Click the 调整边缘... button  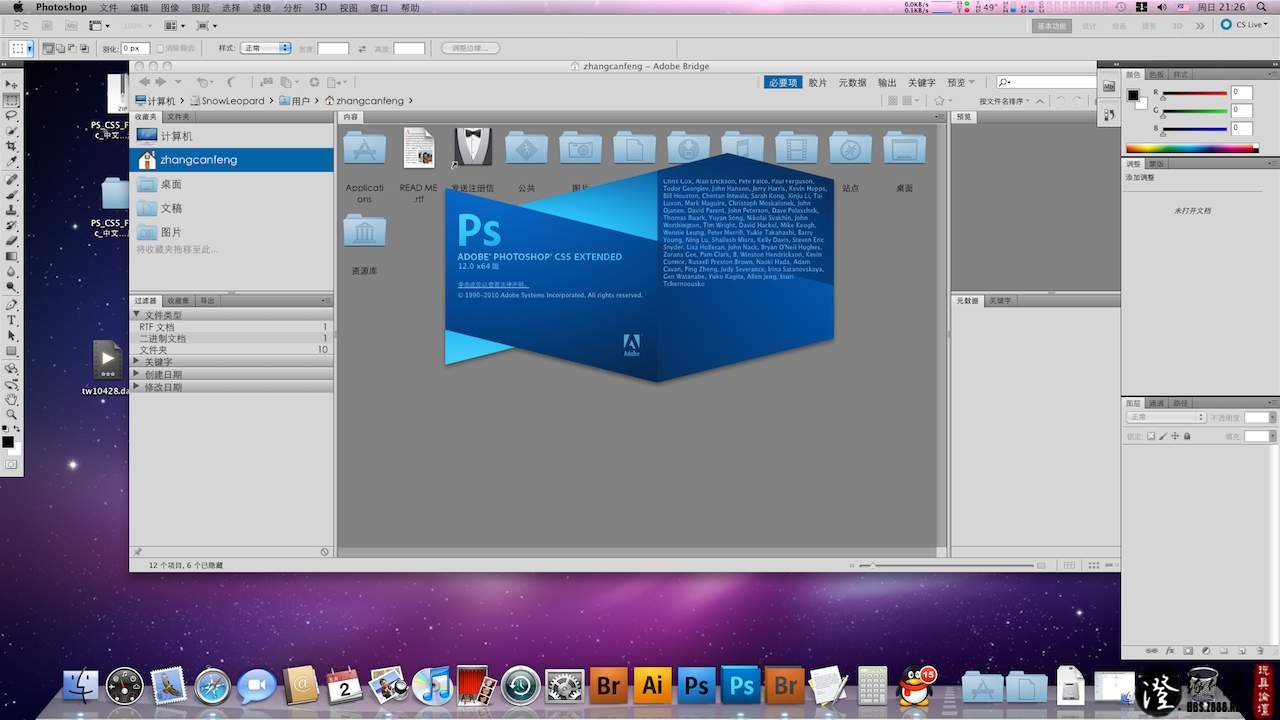[x=470, y=48]
